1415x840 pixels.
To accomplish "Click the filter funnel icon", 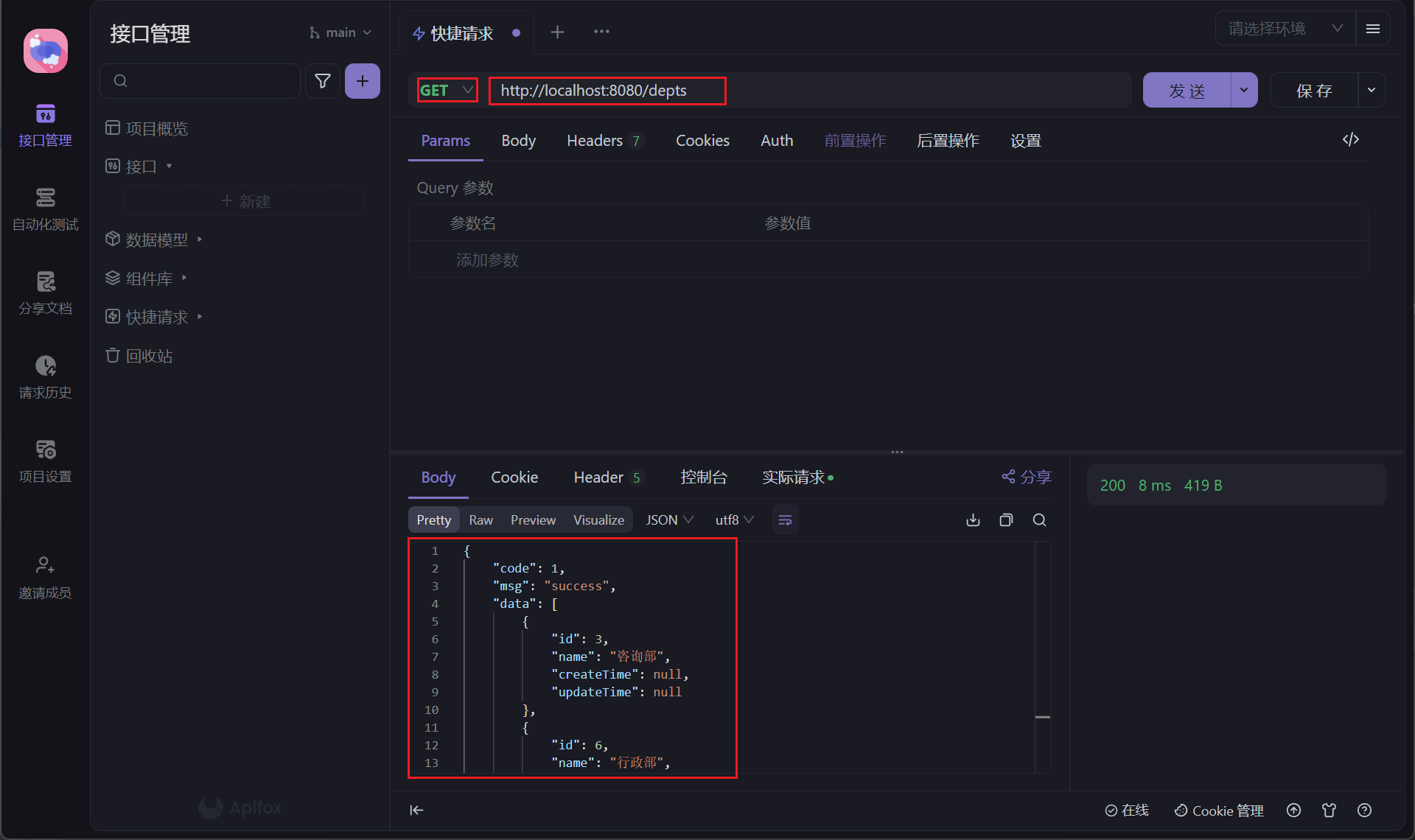I will click(x=322, y=81).
